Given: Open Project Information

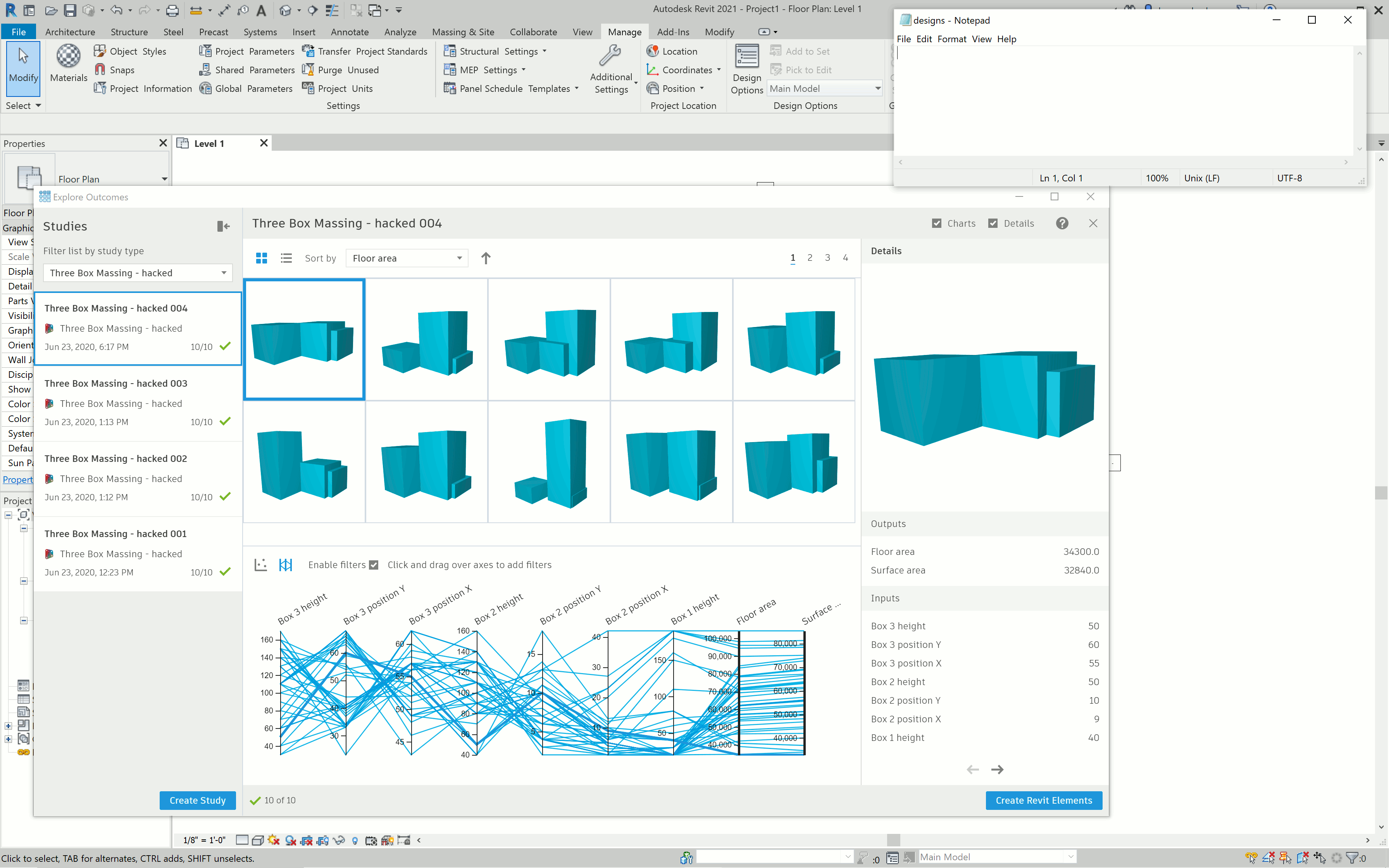Looking at the screenshot, I should pos(143,88).
